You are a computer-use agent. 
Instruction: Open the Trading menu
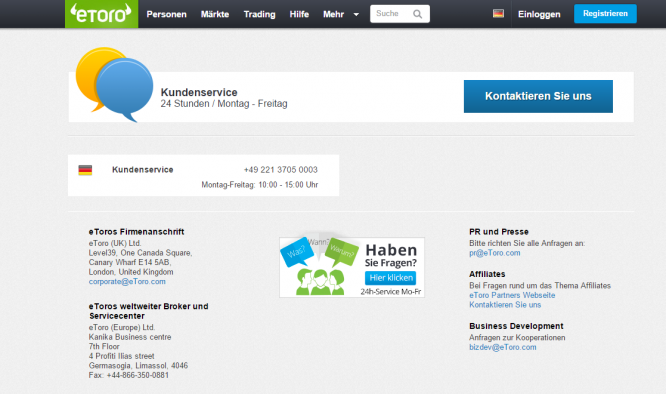(x=260, y=14)
